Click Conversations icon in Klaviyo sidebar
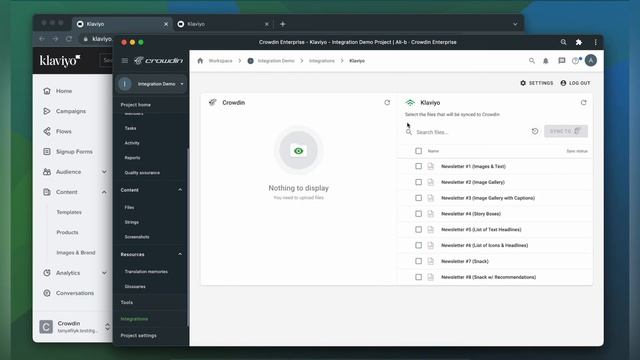This screenshot has width=640, height=360. point(47,293)
